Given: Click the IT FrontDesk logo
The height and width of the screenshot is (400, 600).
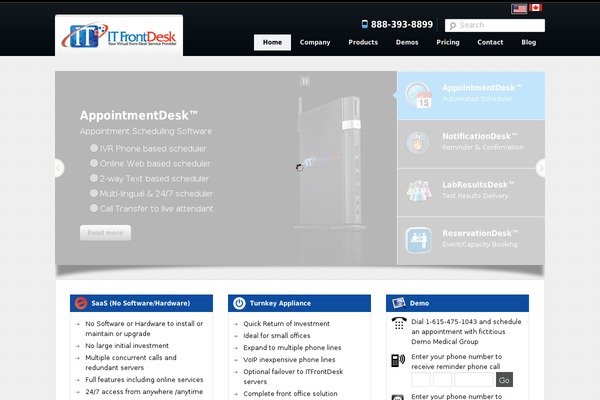Looking at the screenshot, I should pos(119,36).
